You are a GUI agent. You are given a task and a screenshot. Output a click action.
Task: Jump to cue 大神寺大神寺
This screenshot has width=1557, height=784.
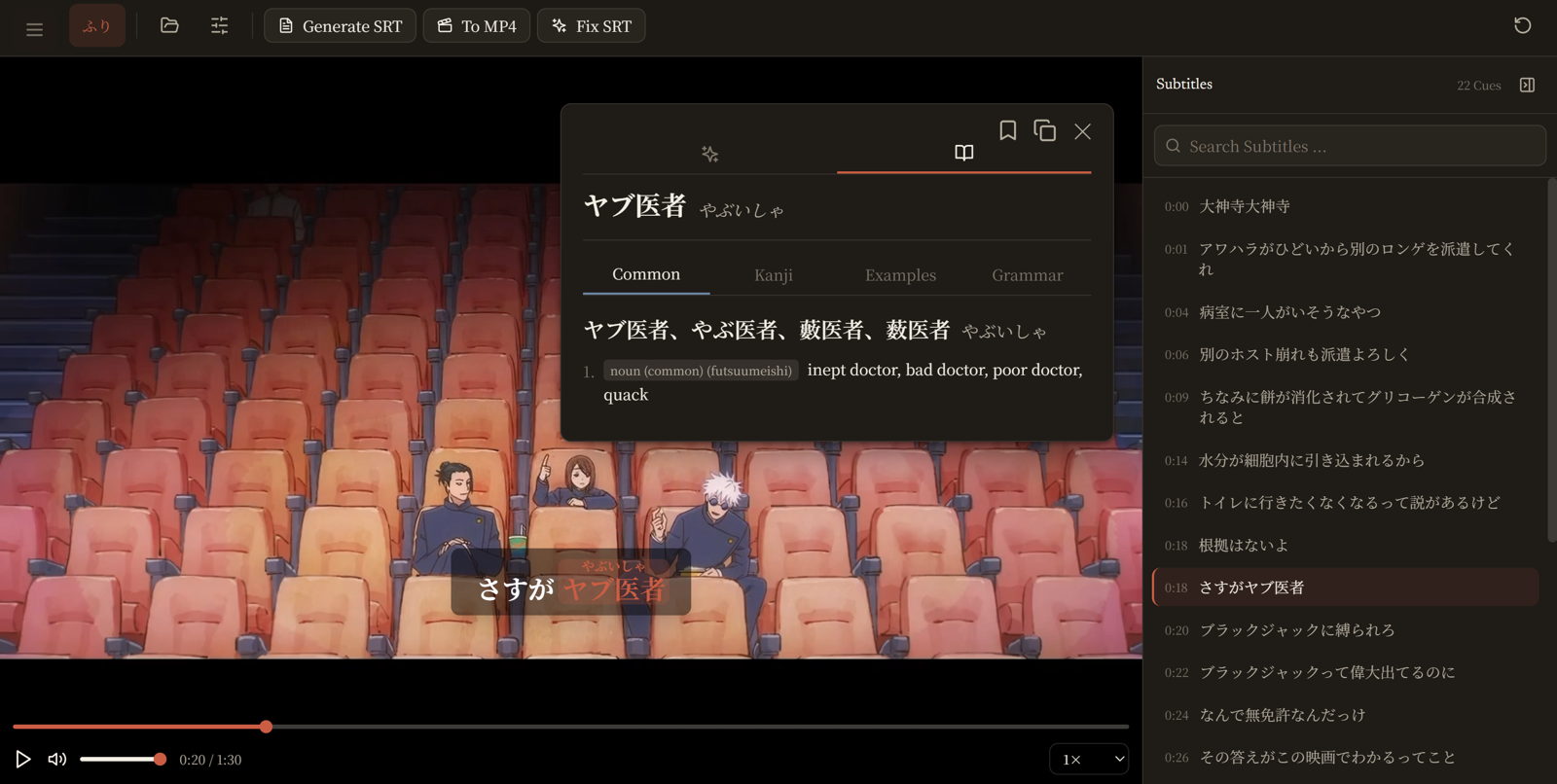[1346, 206]
